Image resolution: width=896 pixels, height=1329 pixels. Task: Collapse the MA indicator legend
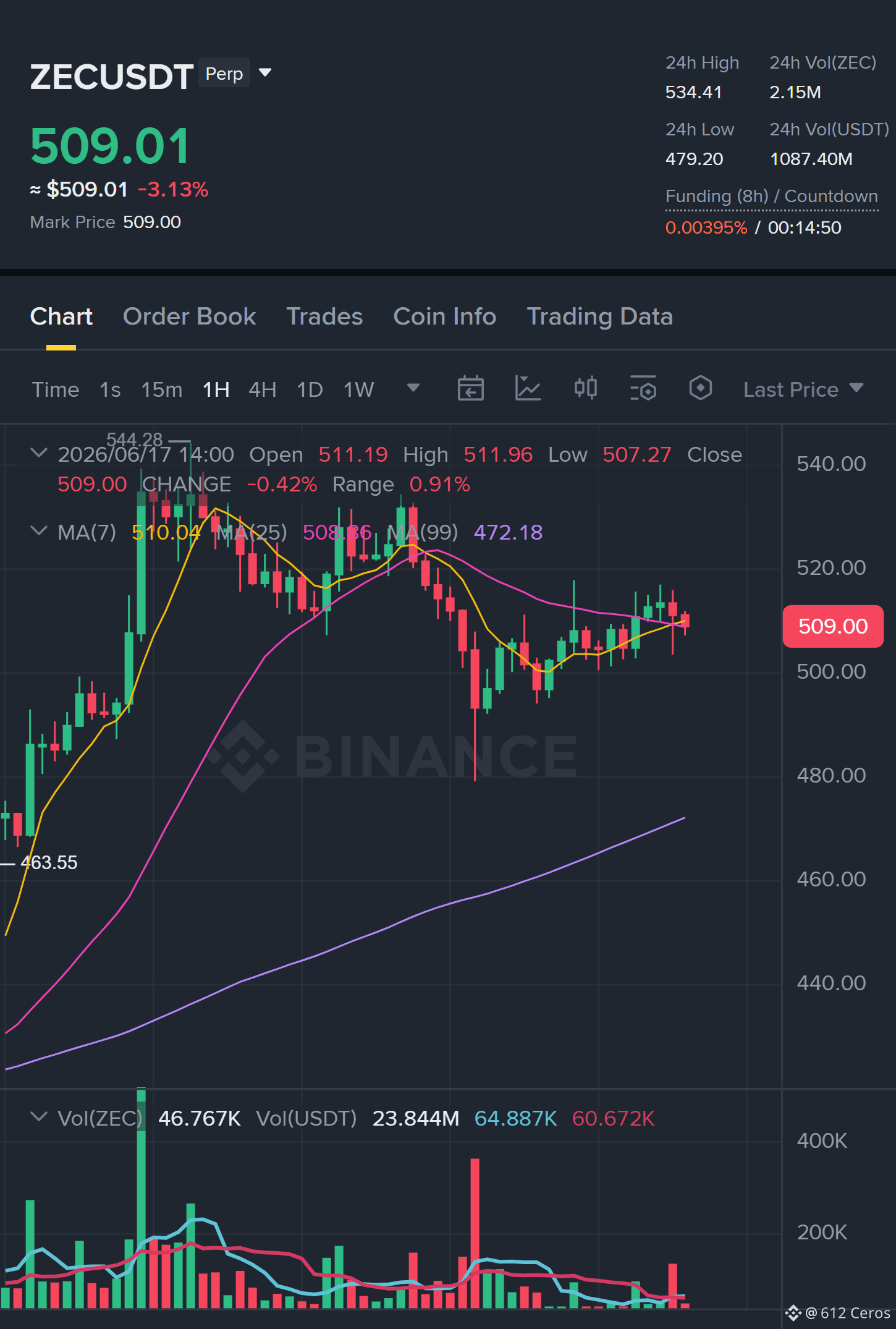point(39,531)
